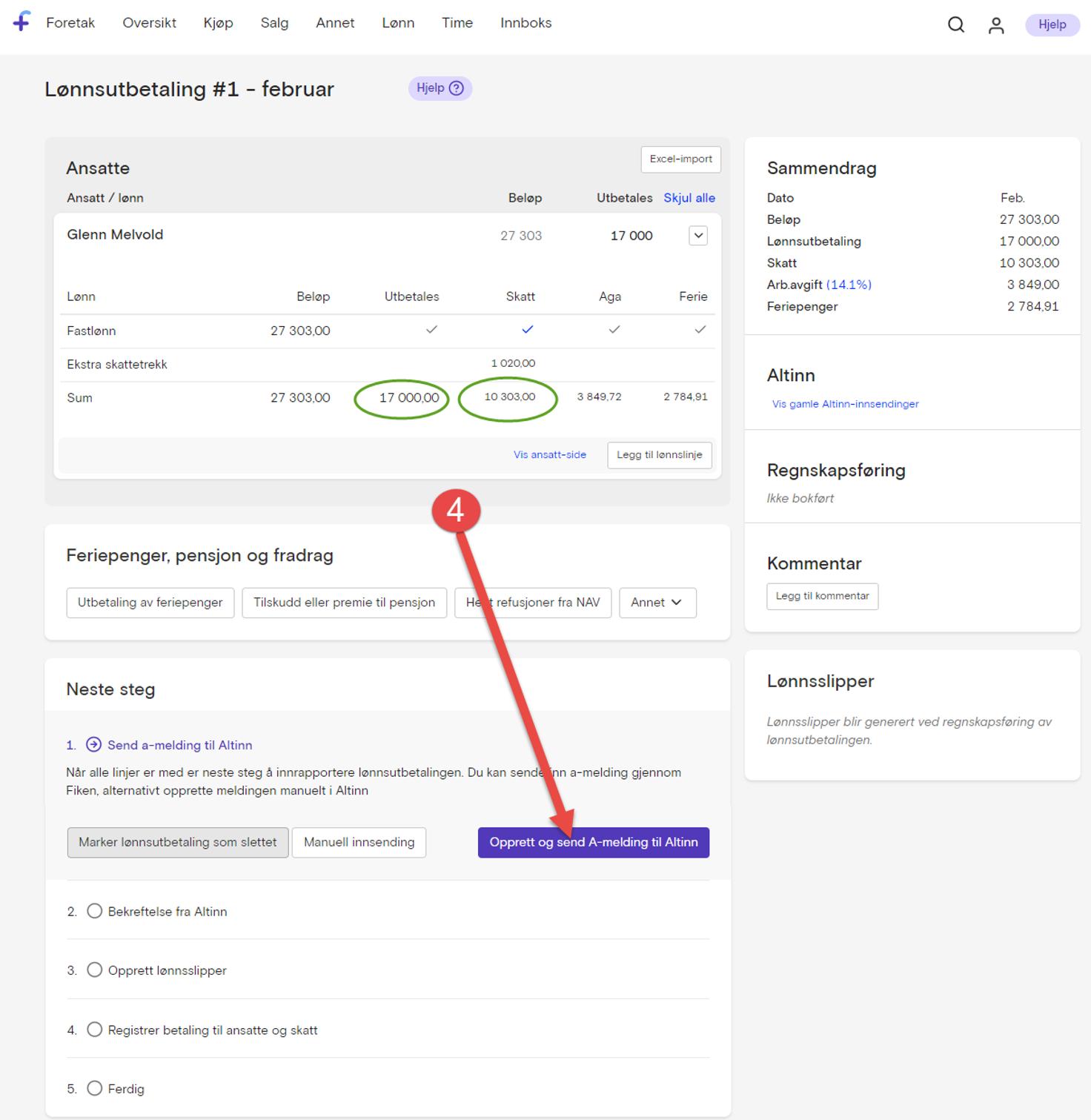
Task: Click the Legg til lønnslinje button
Action: (x=660, y=455)
